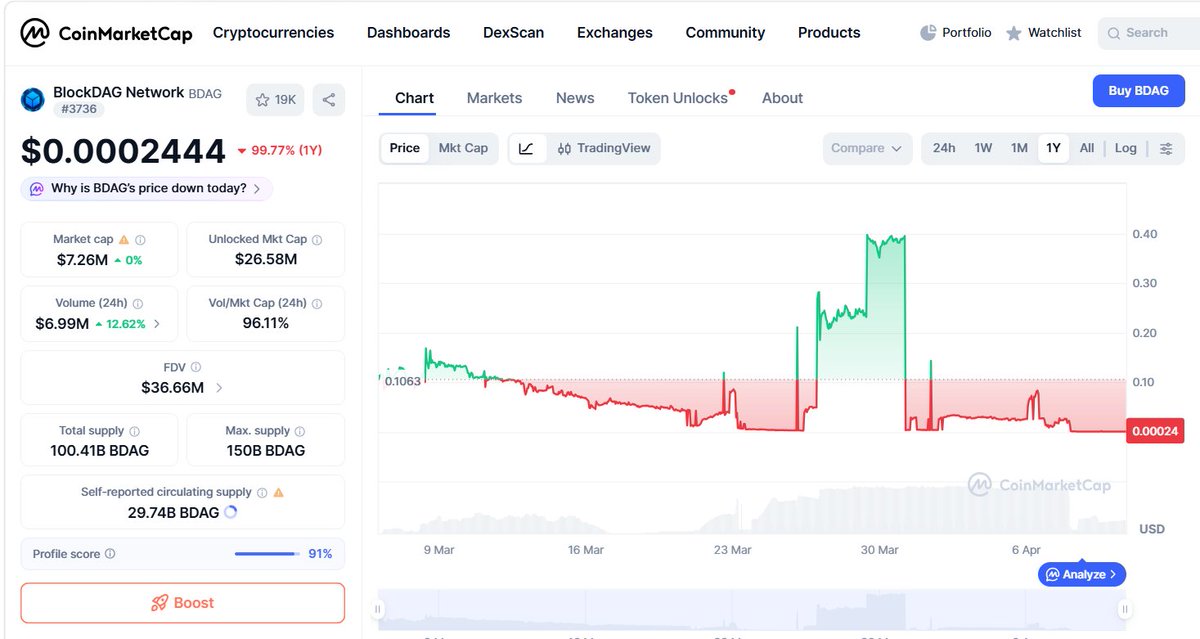Image resolution: width=1200 pixels, height=639 pixels.
Task: Open Products menu
Action: (829, 33)
